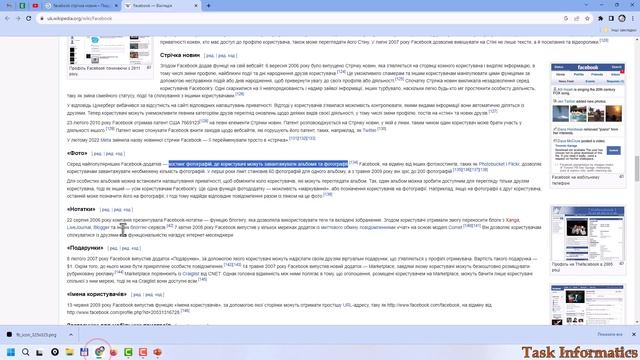Bookmark this page with the star icon
Image resolution: width=640 pixels, height=360 pixels.
point(587,18)
